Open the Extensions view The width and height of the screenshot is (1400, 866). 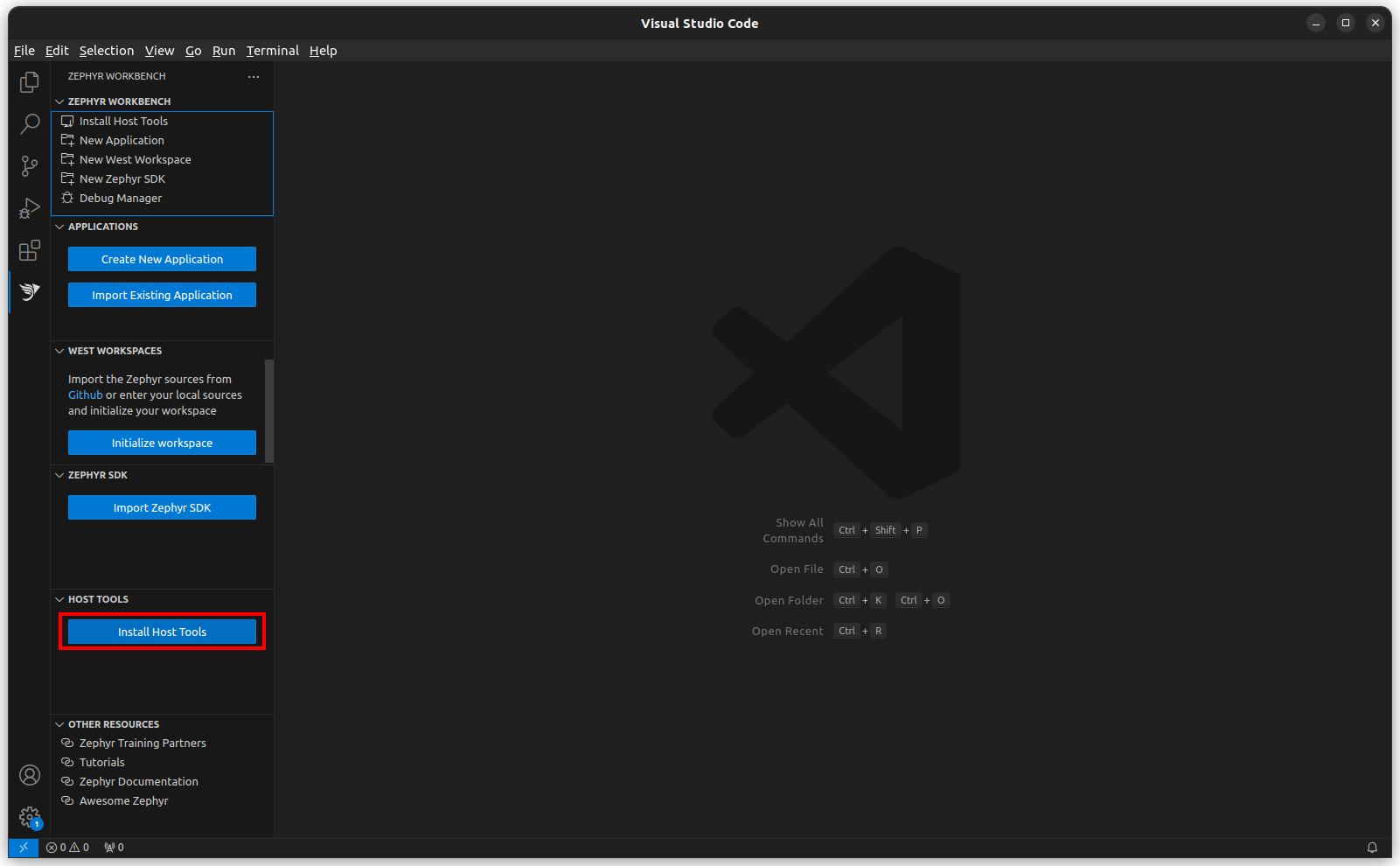[29, 249]
